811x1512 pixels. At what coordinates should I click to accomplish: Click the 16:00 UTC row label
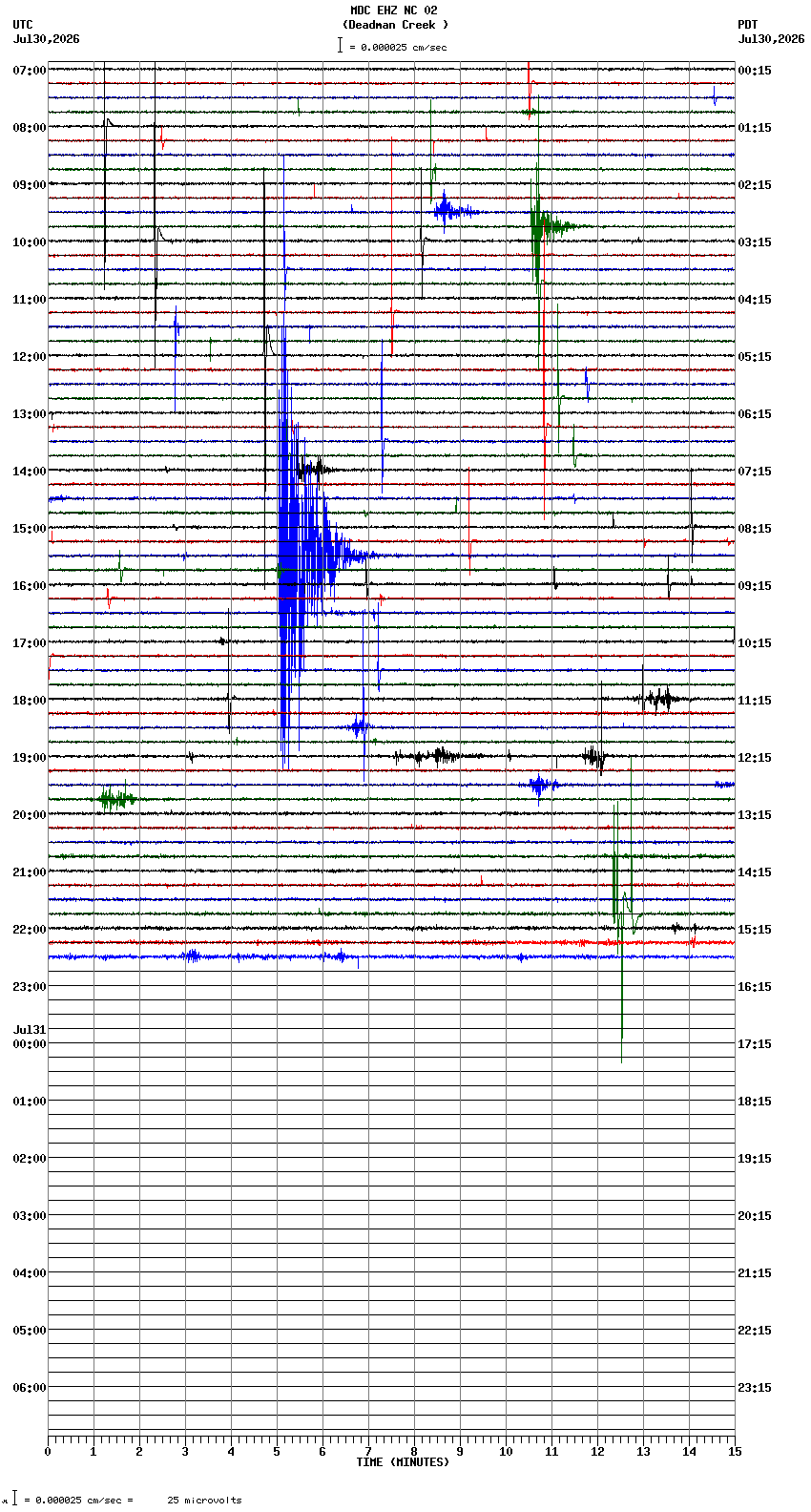(30, 586)
